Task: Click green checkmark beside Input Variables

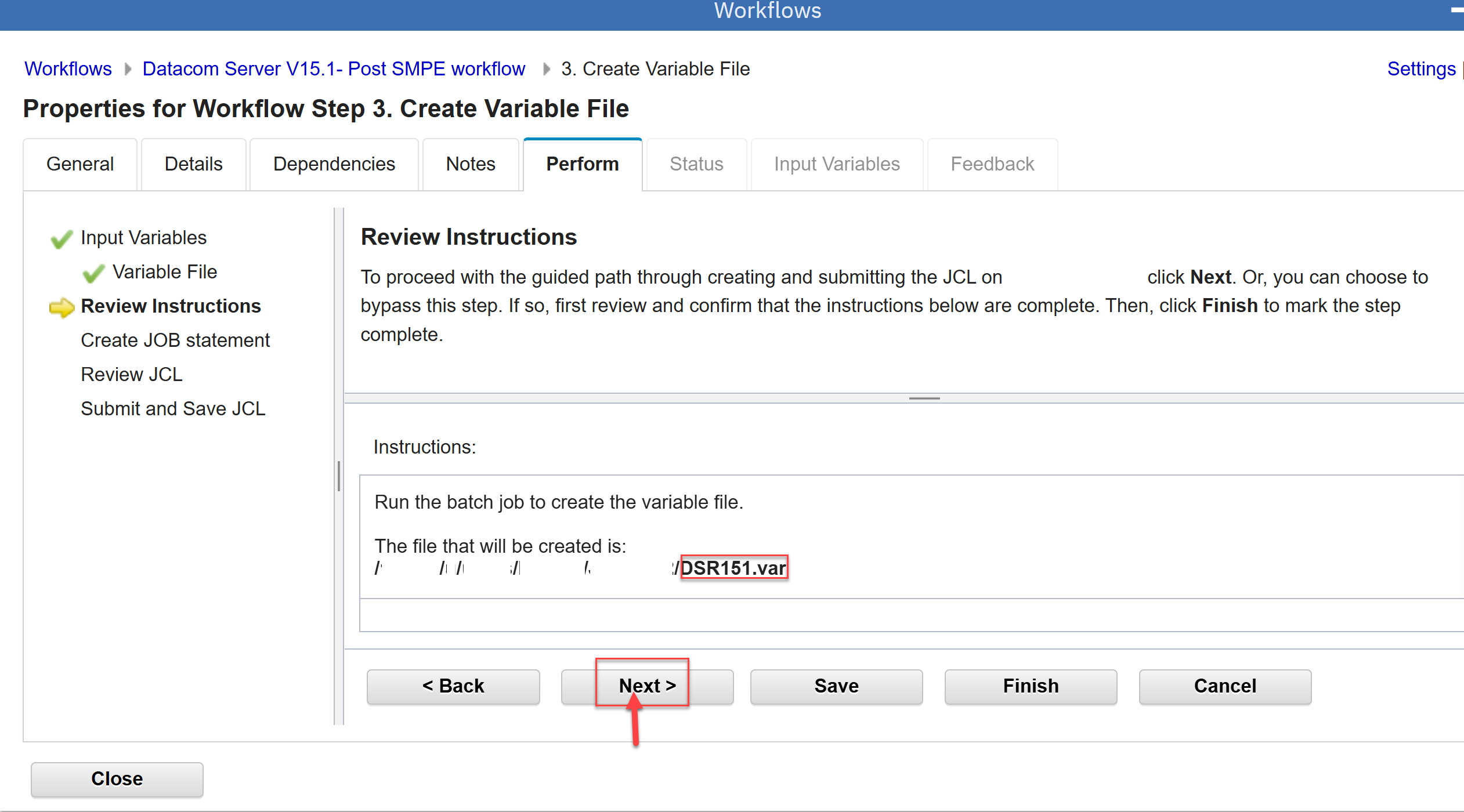Action: (x=62, y=238)
